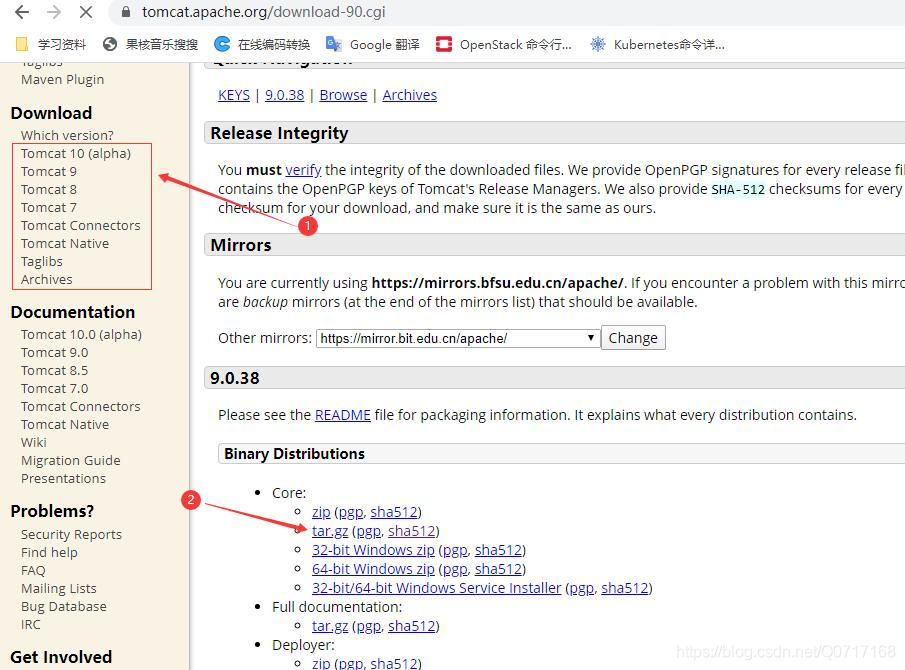The width and height of the screenshot is (905, 670).
Task: Open sha512 for Full documentation tar.gz
Action: pyautogui.click(x=412, y=627)
